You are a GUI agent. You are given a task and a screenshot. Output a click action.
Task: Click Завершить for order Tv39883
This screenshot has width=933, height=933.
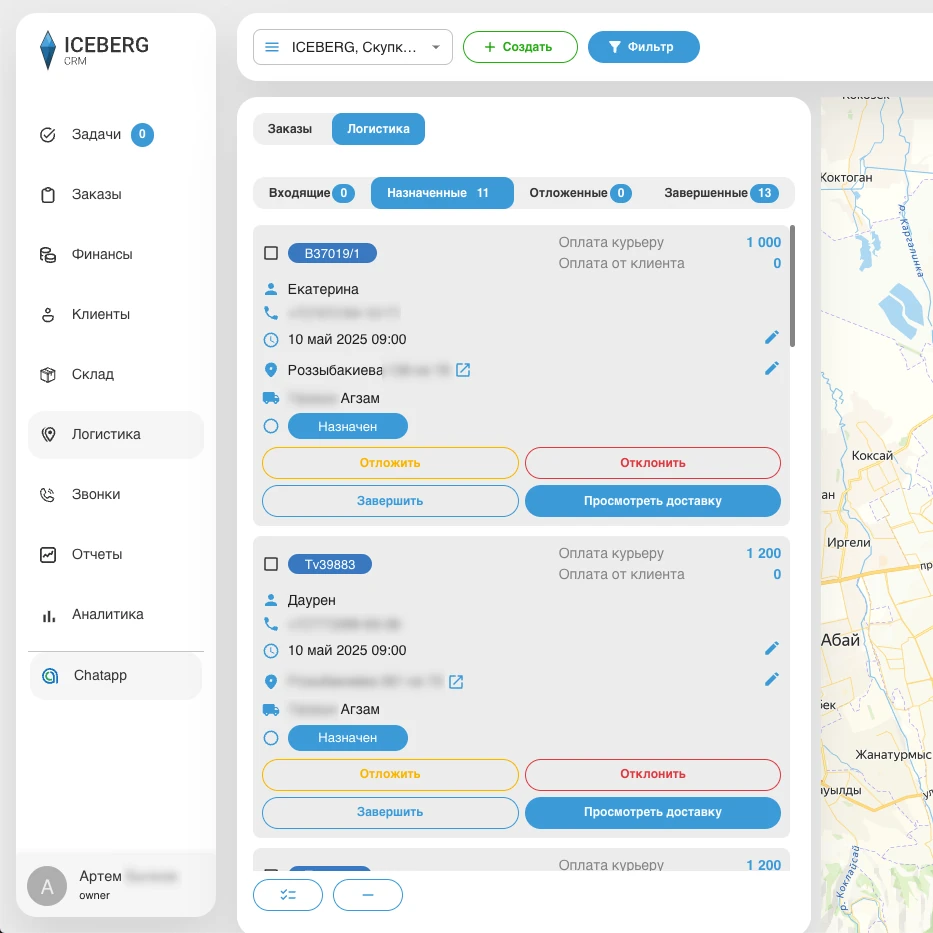point(390,813)
